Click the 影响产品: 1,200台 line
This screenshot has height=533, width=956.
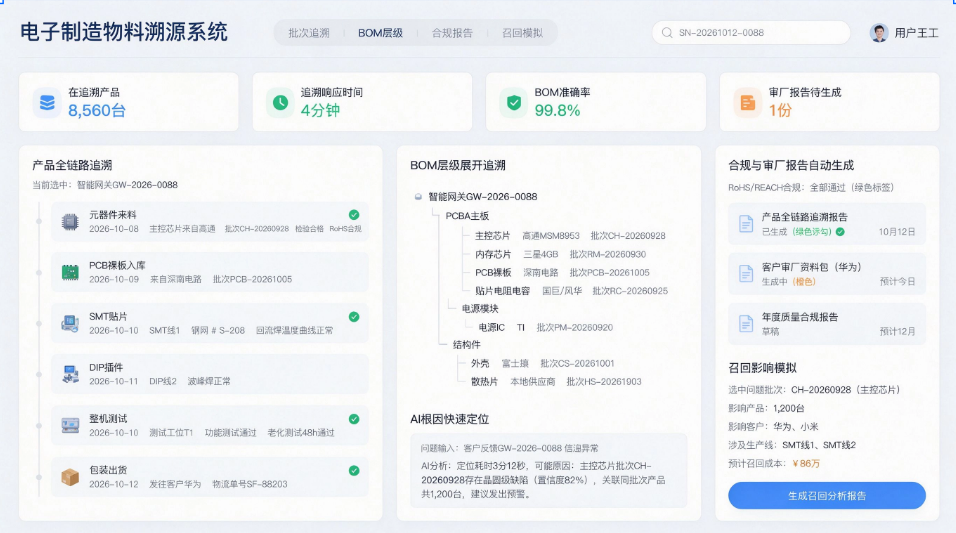(x=766, y=408)
